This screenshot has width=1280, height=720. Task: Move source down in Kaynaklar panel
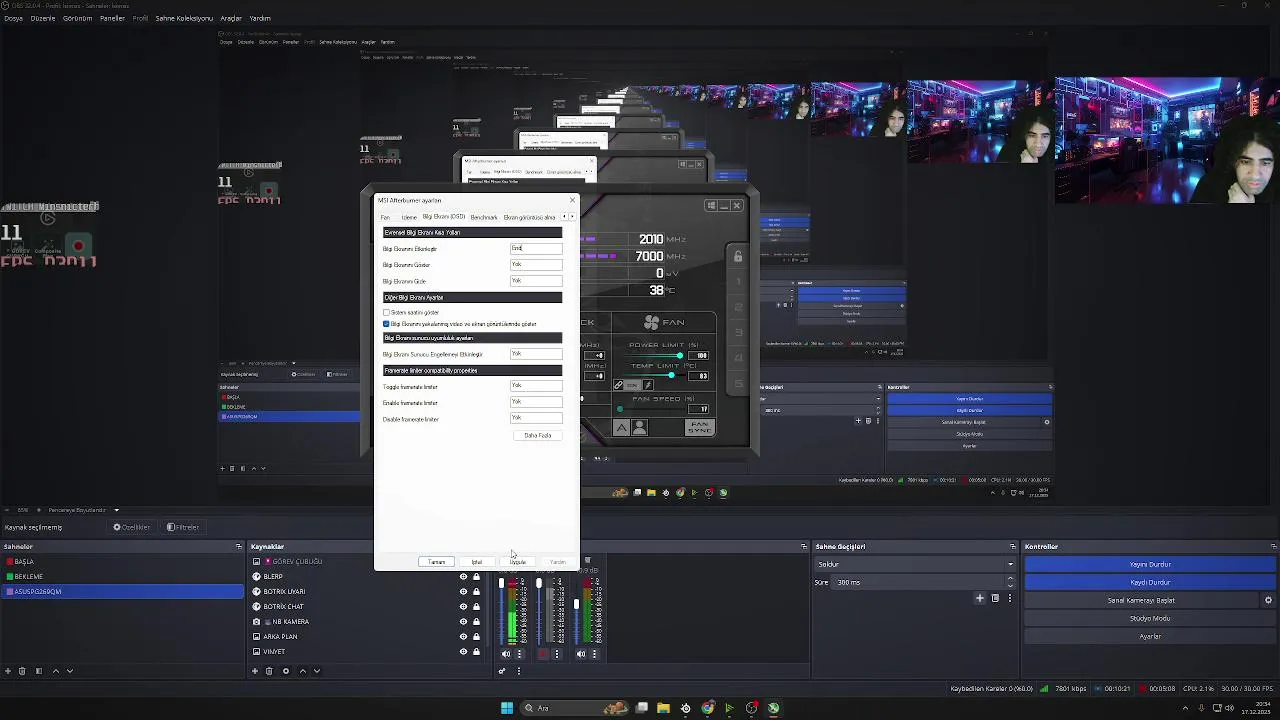tap(317, 671)
